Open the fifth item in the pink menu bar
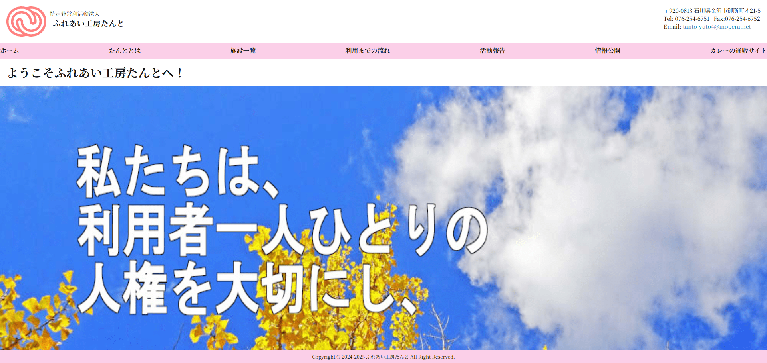 [x=493, y=51]
